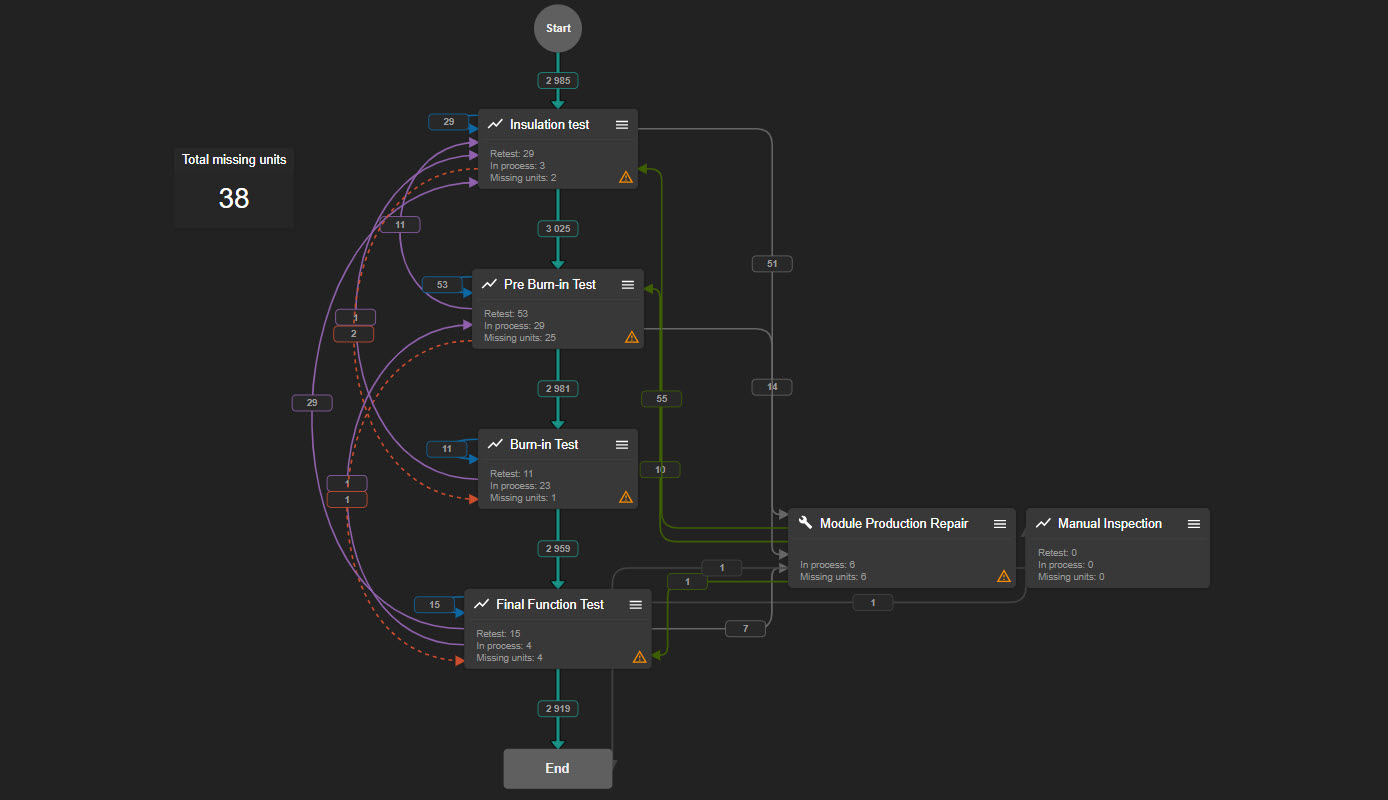Open the Insulation test hamburger menu
Viewport: 1388px width, 800px height.
(x=622, y=124)
